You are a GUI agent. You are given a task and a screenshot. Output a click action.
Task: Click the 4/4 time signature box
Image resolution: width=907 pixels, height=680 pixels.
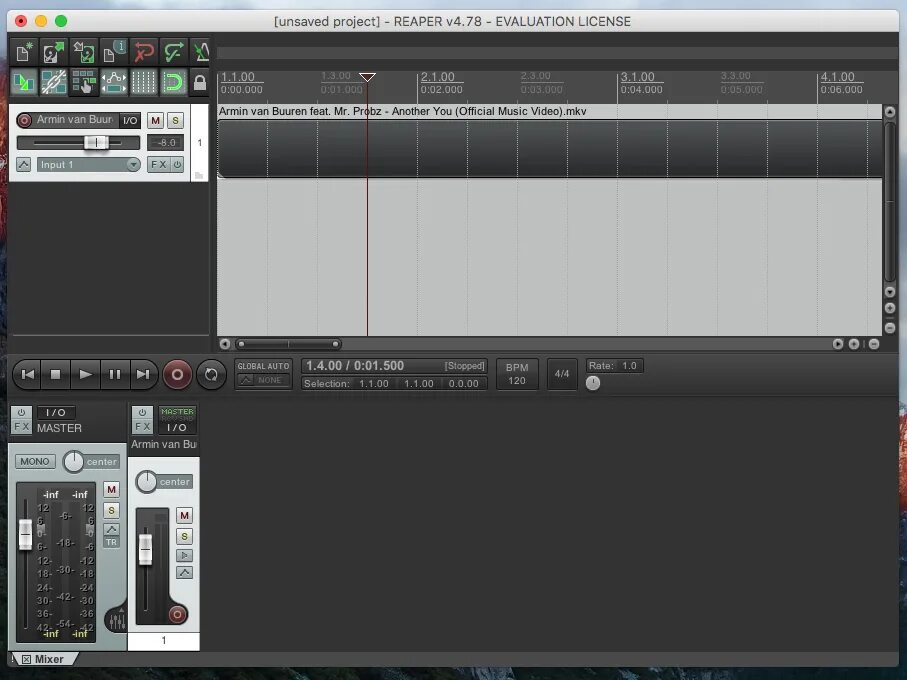(562, 374)
